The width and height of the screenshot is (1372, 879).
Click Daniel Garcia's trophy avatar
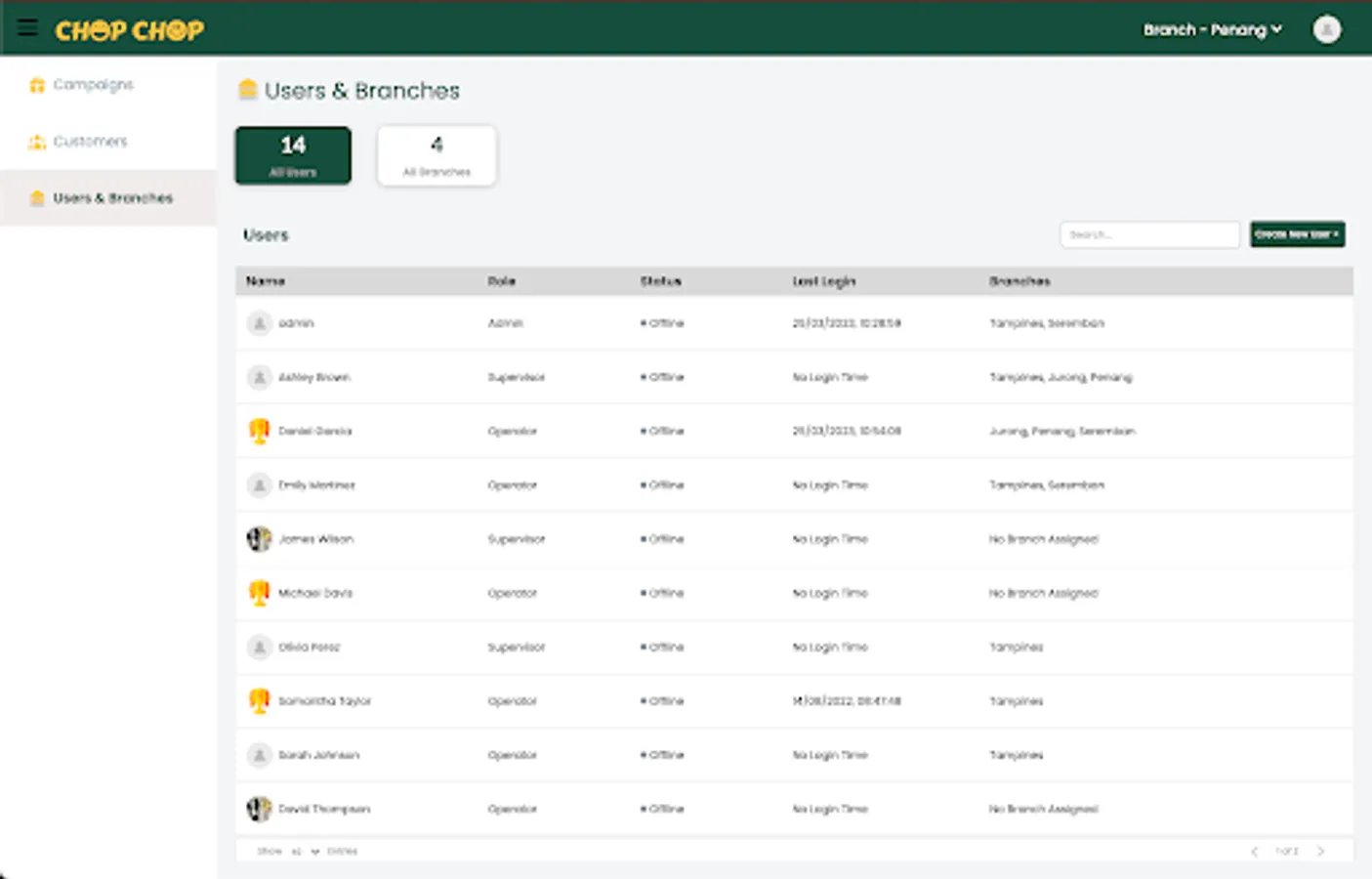pos(259,431)
